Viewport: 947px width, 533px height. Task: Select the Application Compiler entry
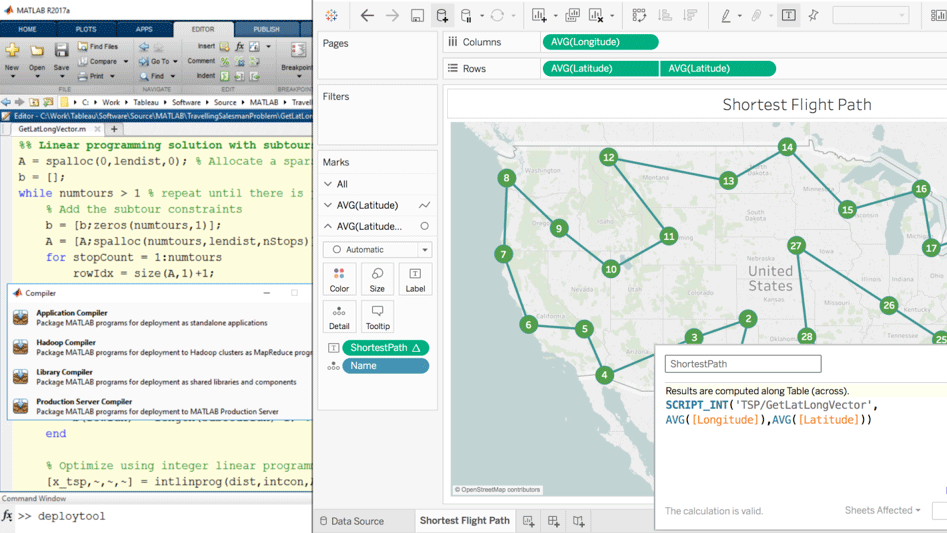[x=72, y=313]
